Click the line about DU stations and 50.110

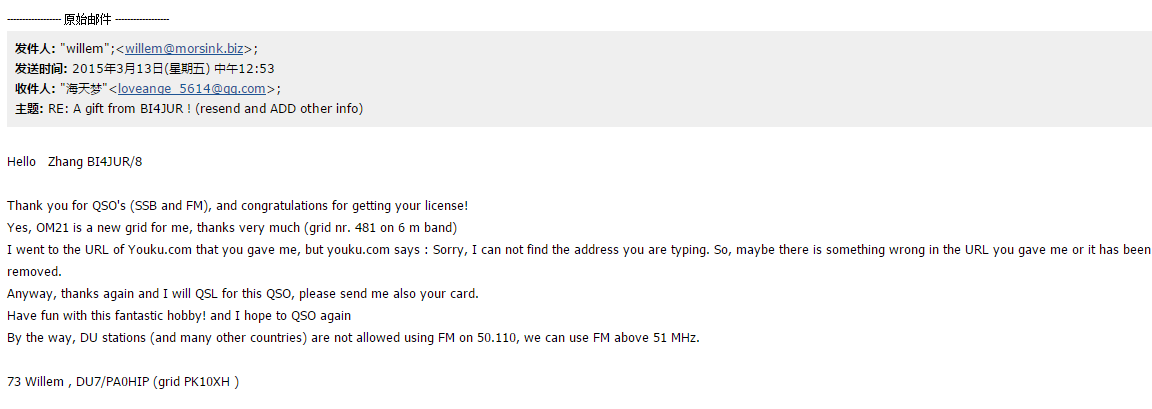pyautogui.click(x=353, y=339)
